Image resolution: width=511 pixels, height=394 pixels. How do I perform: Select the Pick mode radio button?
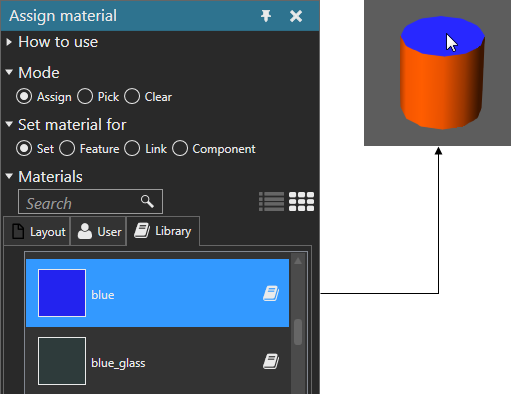pyautogui.click(x=85, y=96)
